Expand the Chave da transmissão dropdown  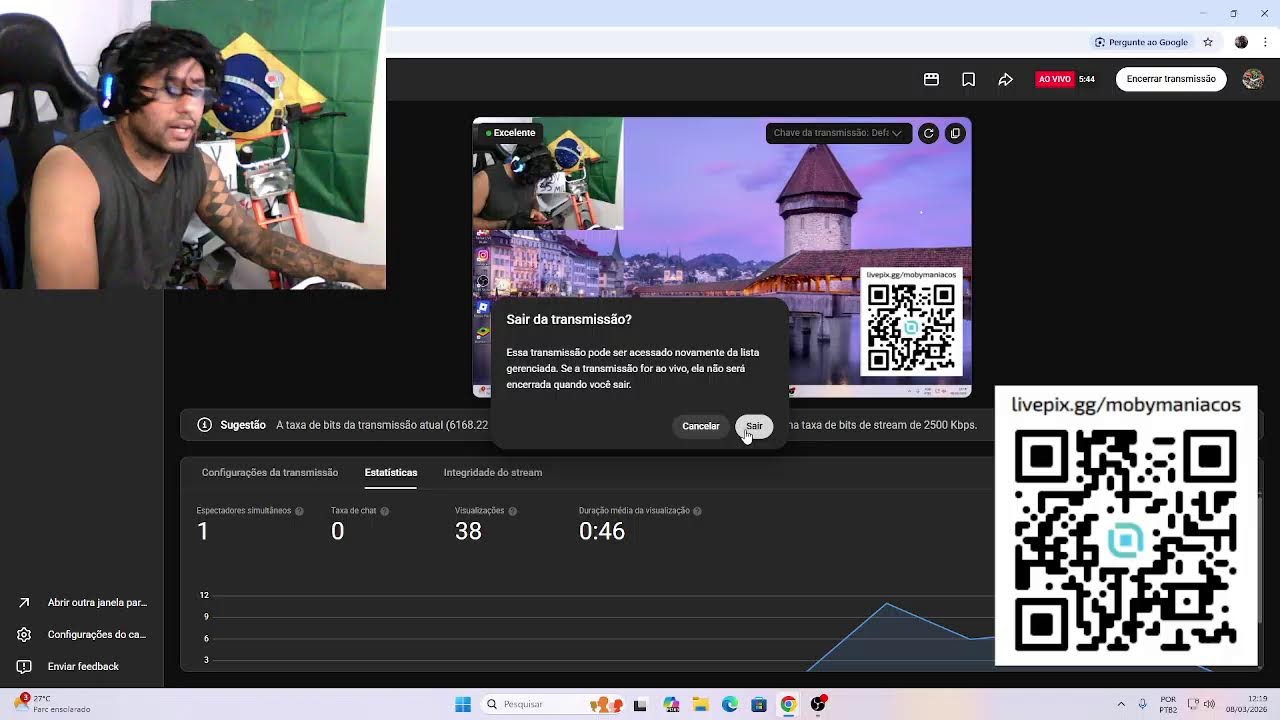(x=838, y=133)
